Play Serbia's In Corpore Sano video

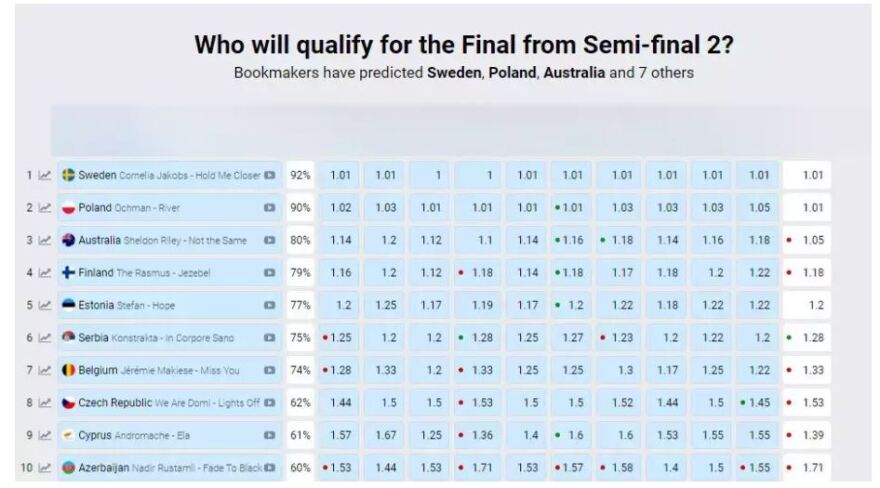tap(269, 338)
